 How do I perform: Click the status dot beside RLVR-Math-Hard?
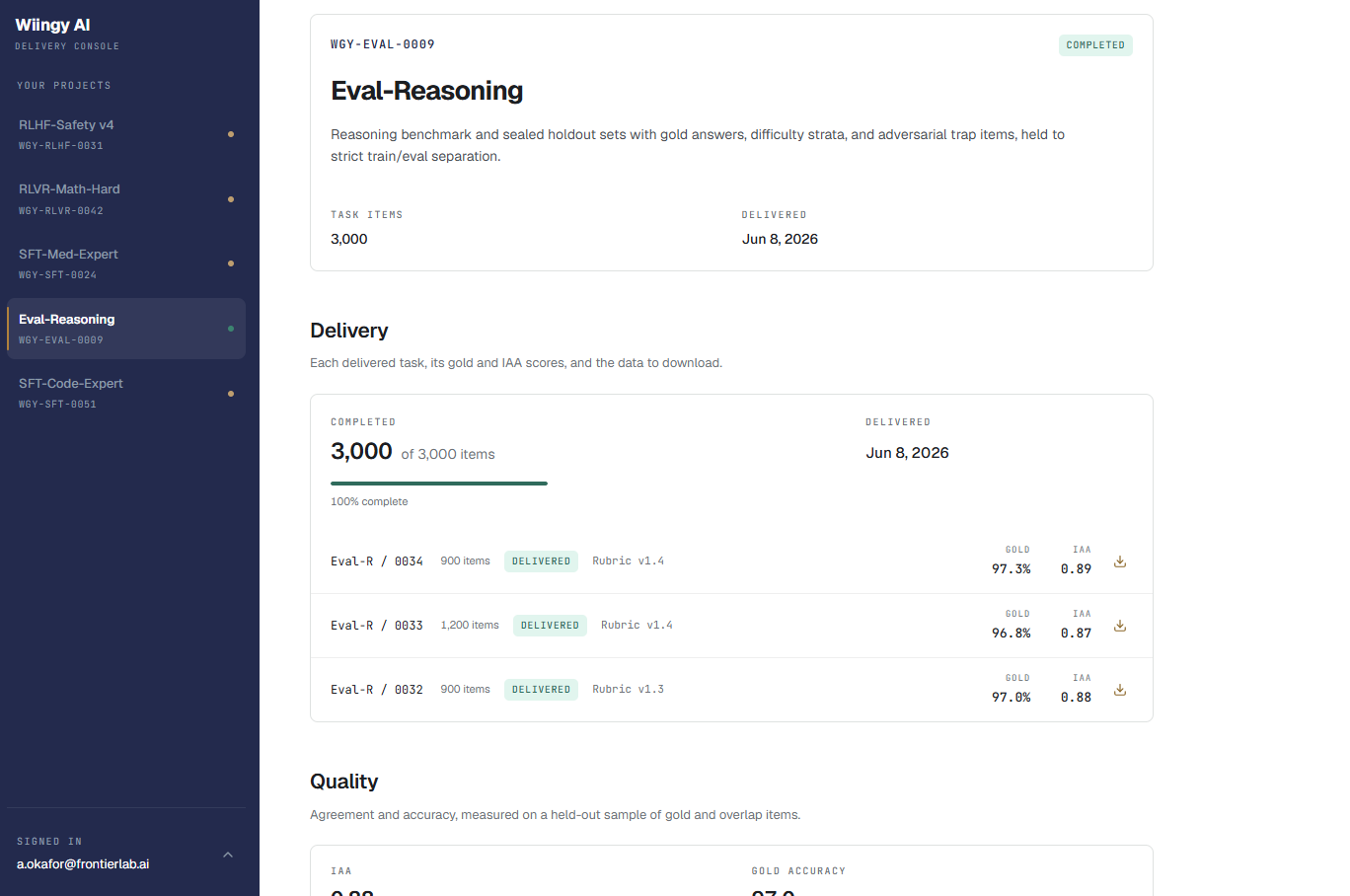231,199
